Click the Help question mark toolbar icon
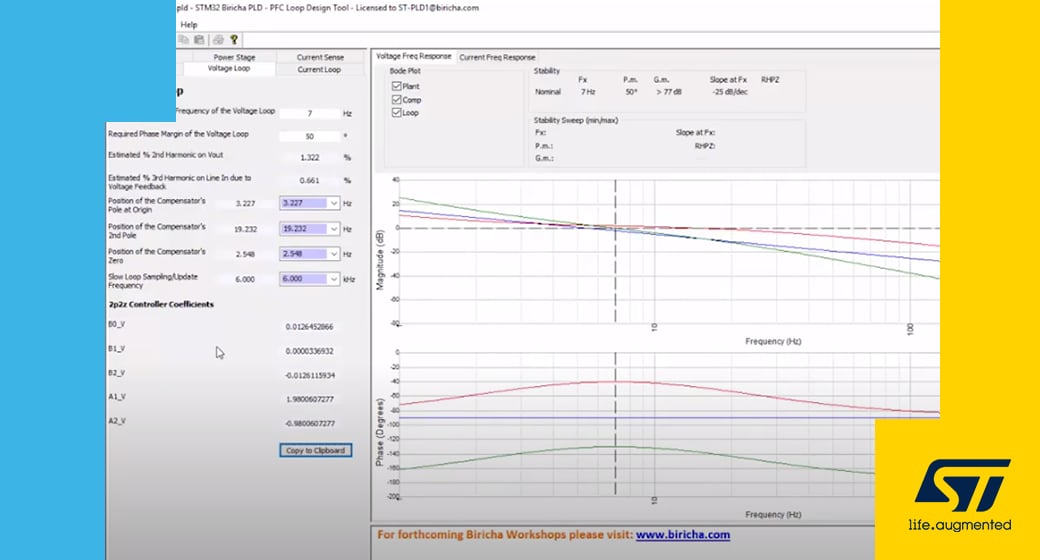The image size is (1040, 560). pos(234,40)
